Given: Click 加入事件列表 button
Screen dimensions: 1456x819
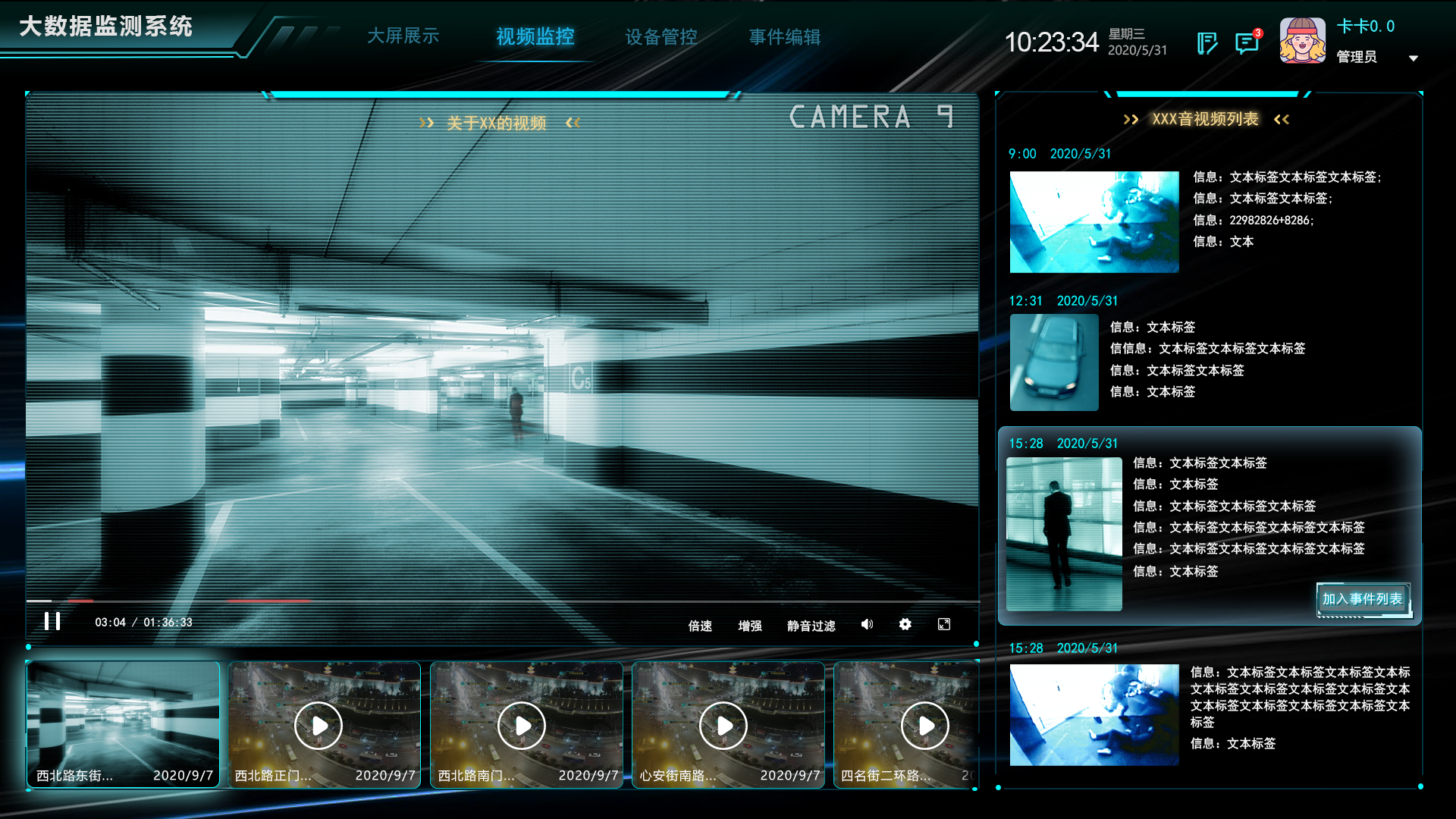Looking at the screenshot, I should [x=1362, y=599].
